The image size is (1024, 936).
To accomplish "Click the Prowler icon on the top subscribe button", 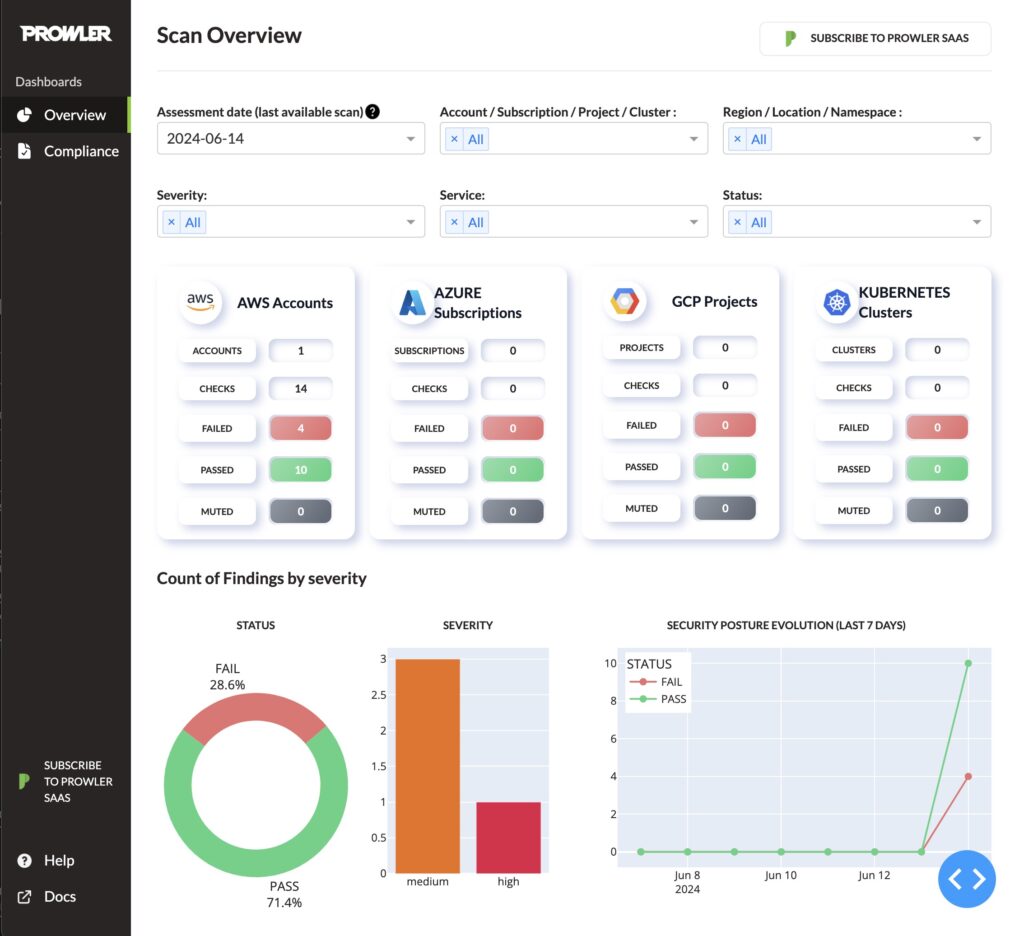I will coord(790,39).
